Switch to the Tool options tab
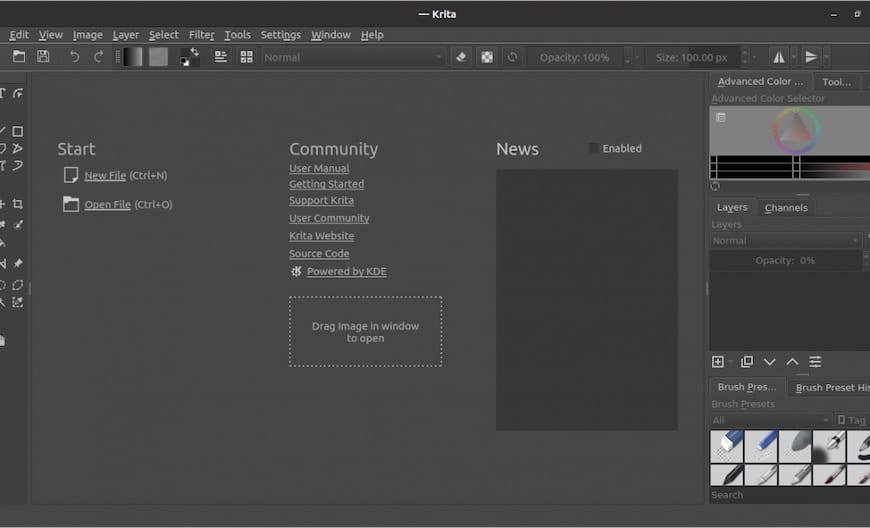Image resolution: width=870 pixels, height=528 pixels. coord(836,82)
